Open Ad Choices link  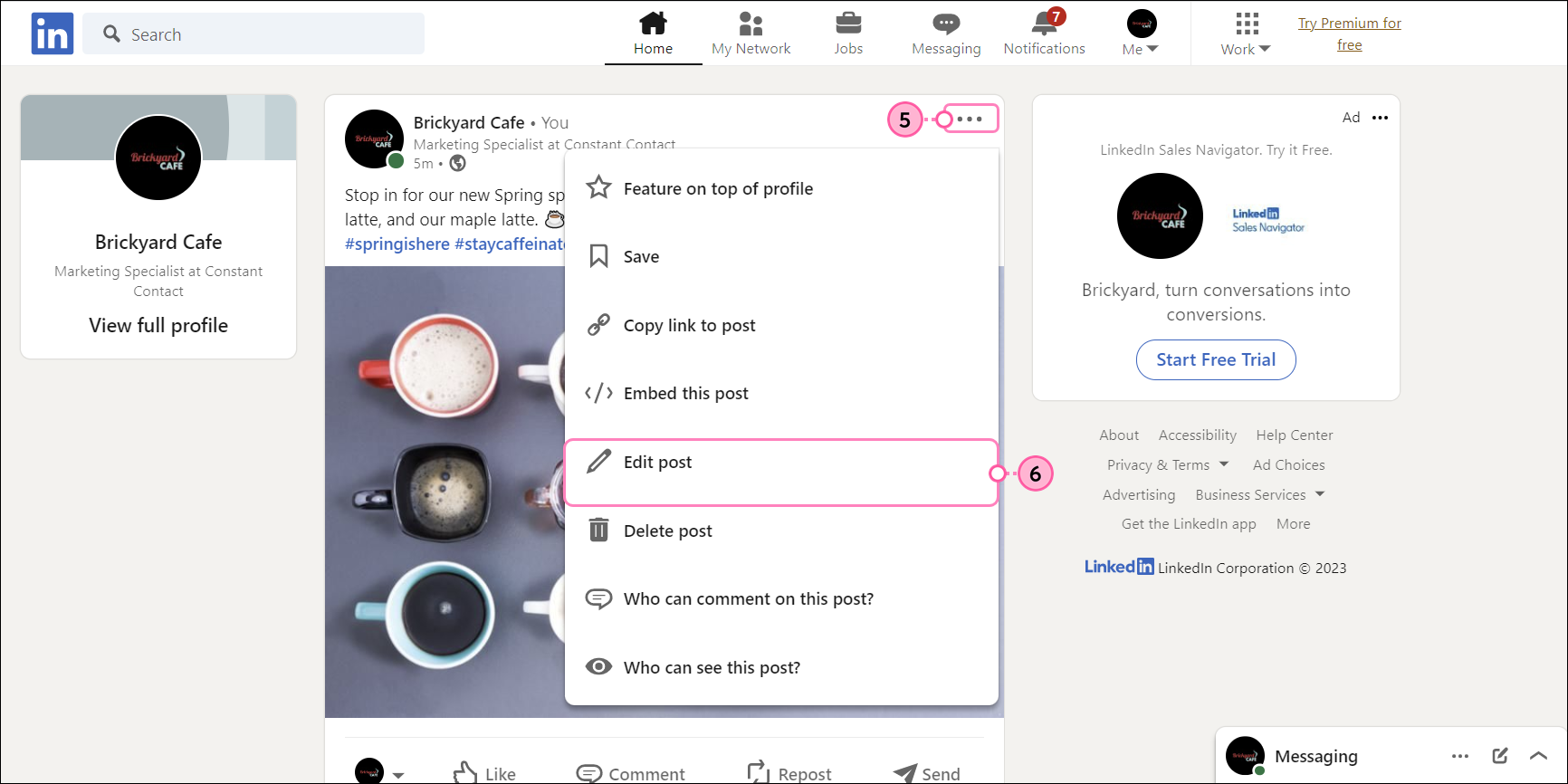[1288, 464]
